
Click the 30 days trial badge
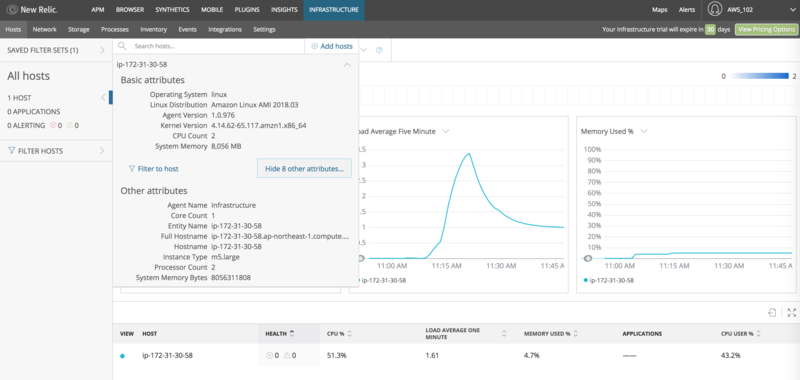(x=710, y=30)
